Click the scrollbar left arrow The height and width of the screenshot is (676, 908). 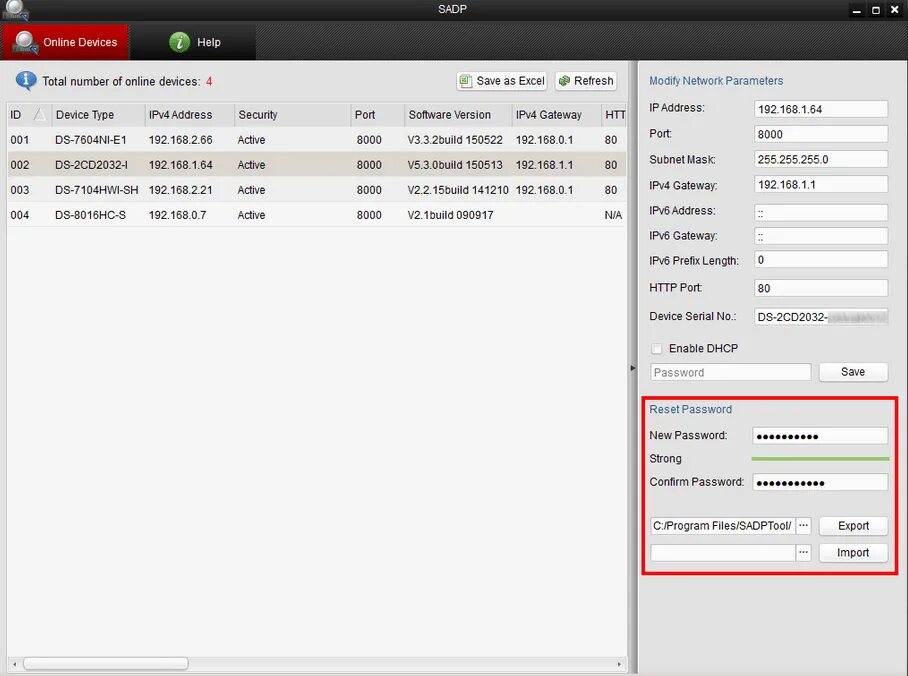coord(14,664)
